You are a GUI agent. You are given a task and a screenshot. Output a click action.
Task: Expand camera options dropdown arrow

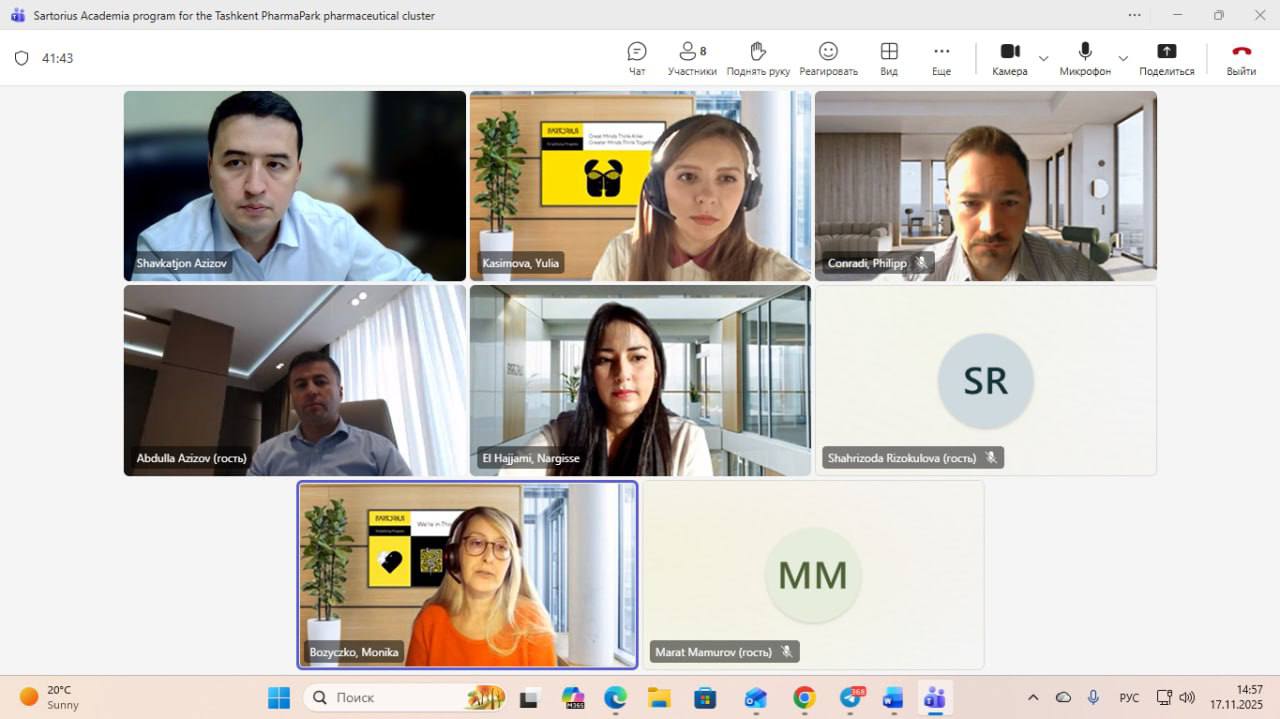click(x=1044, y=58)
